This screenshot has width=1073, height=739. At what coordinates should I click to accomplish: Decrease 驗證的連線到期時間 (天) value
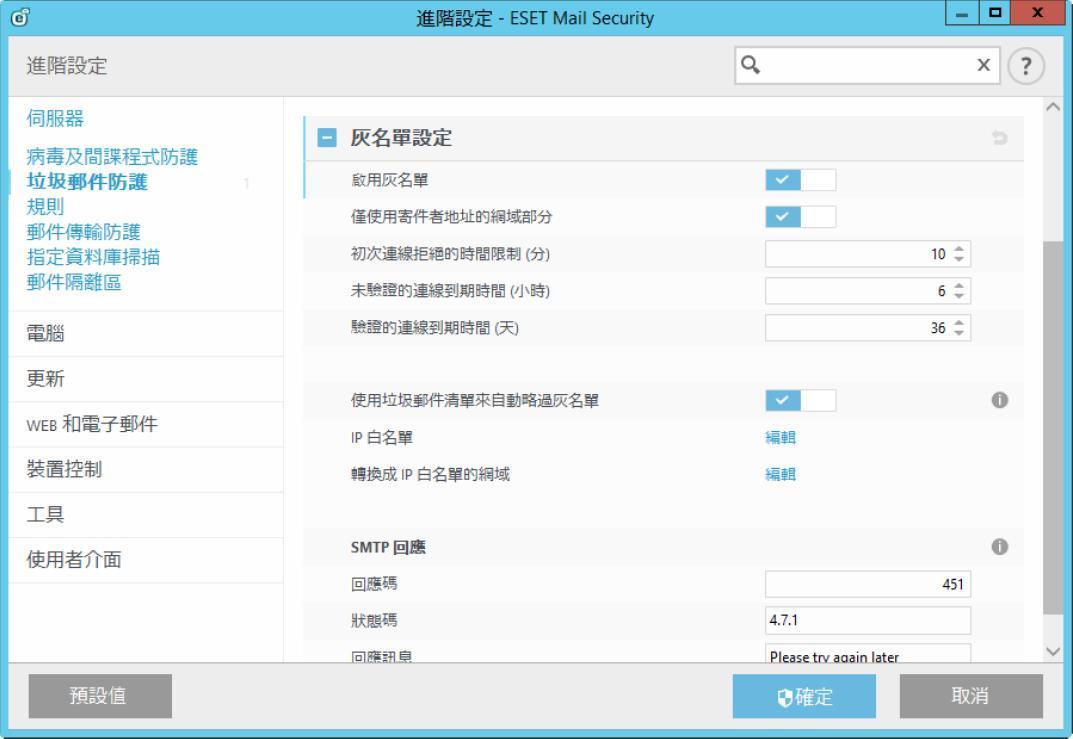[959, 333]
